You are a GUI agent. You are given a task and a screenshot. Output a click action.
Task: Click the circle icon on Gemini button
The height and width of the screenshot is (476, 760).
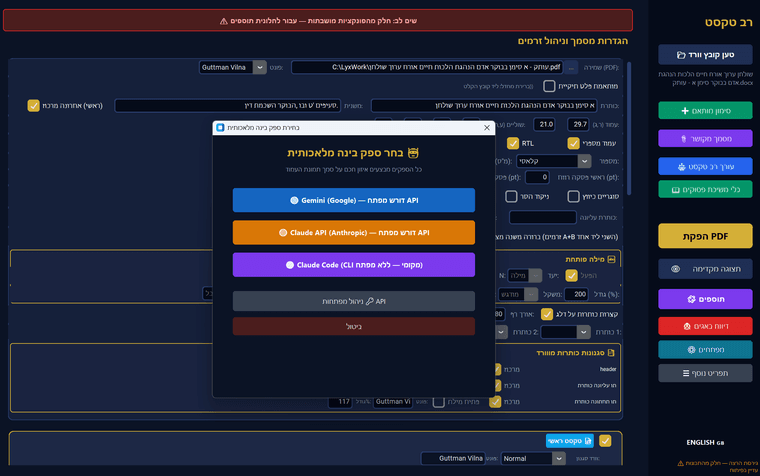pos(294,200)
